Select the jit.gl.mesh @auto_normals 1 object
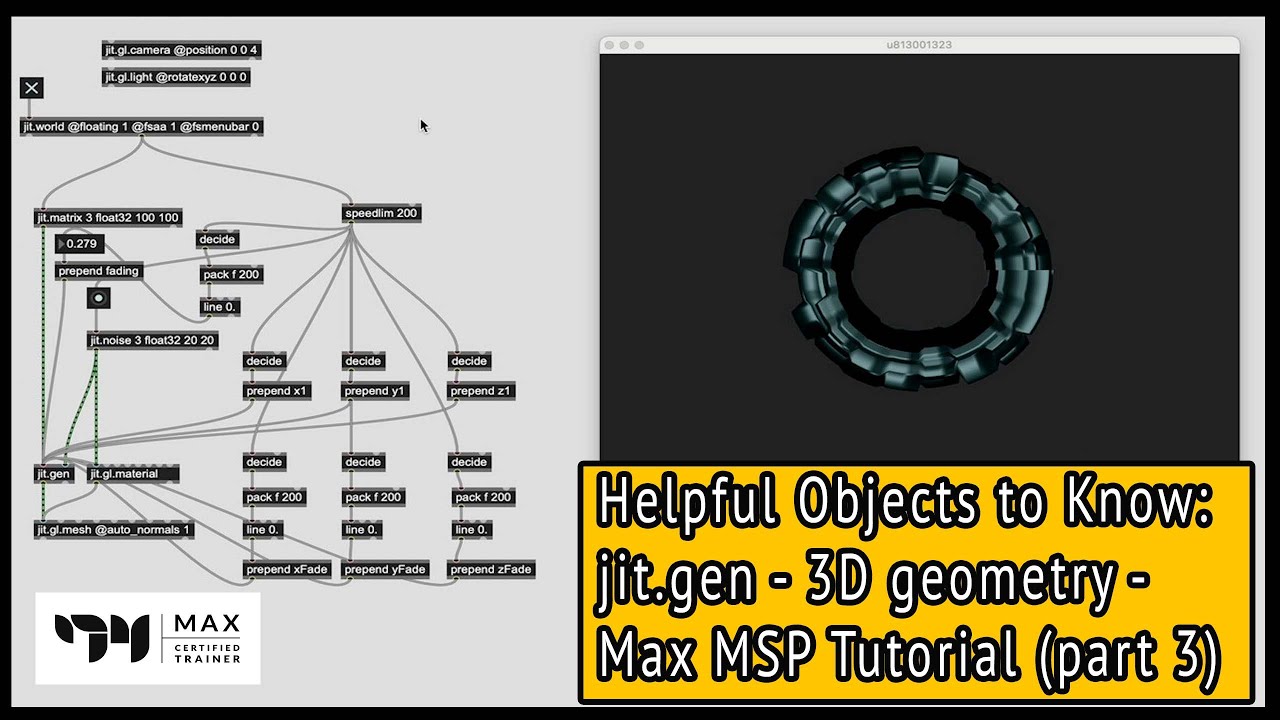1280x720 pixels. tap(114, 529)
